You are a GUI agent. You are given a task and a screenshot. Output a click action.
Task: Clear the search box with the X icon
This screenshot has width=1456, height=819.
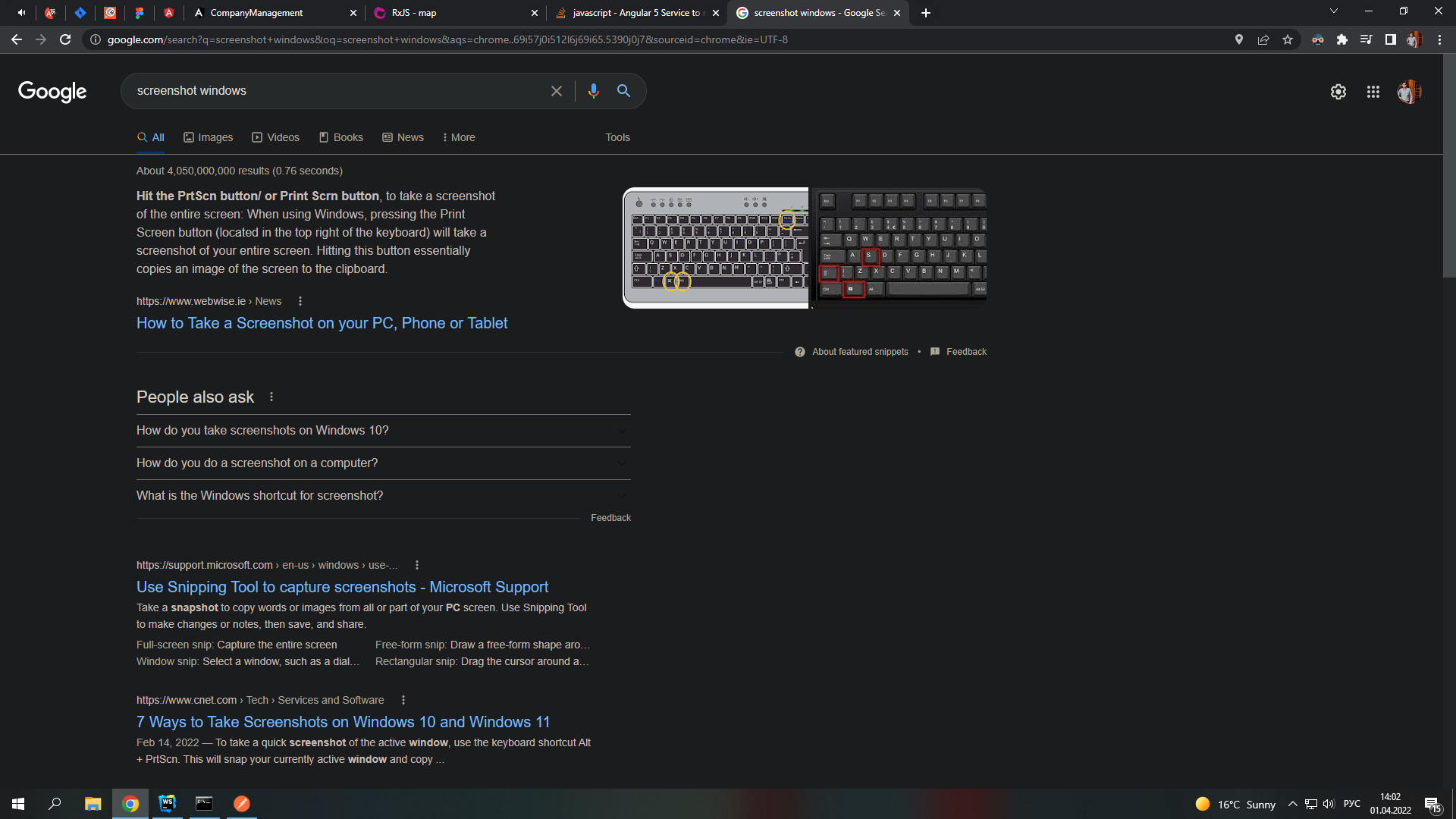(x=557, y=91)
